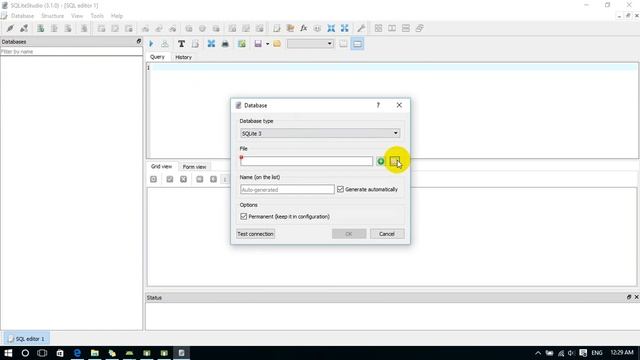Viewport: 640px width, 360px height.
Task: Browse for a database file with folder icon
Action: click(x=394, y=161)
